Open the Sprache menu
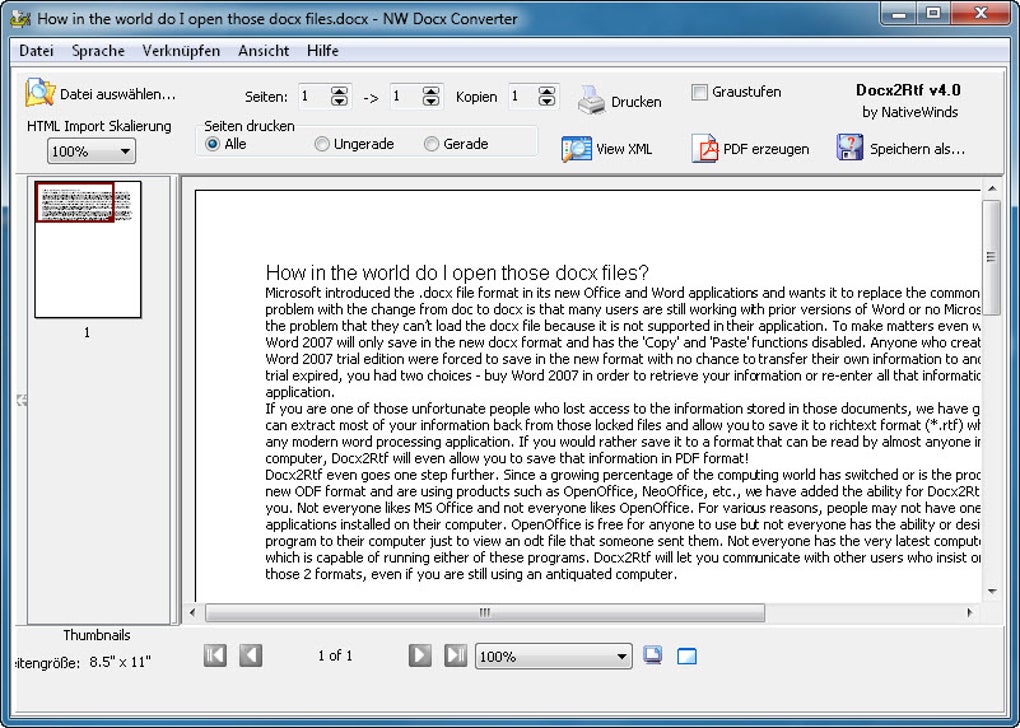 tap(98, 51)
